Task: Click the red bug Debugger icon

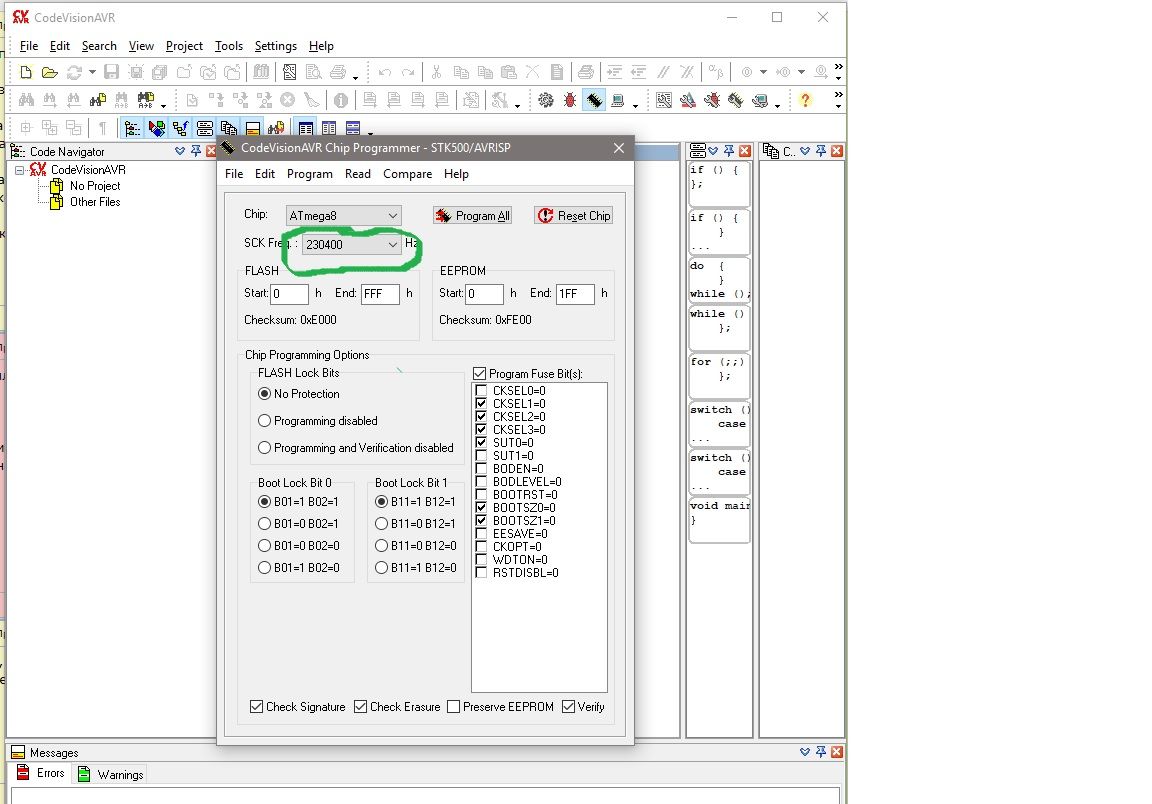Action: coord(569,100)
